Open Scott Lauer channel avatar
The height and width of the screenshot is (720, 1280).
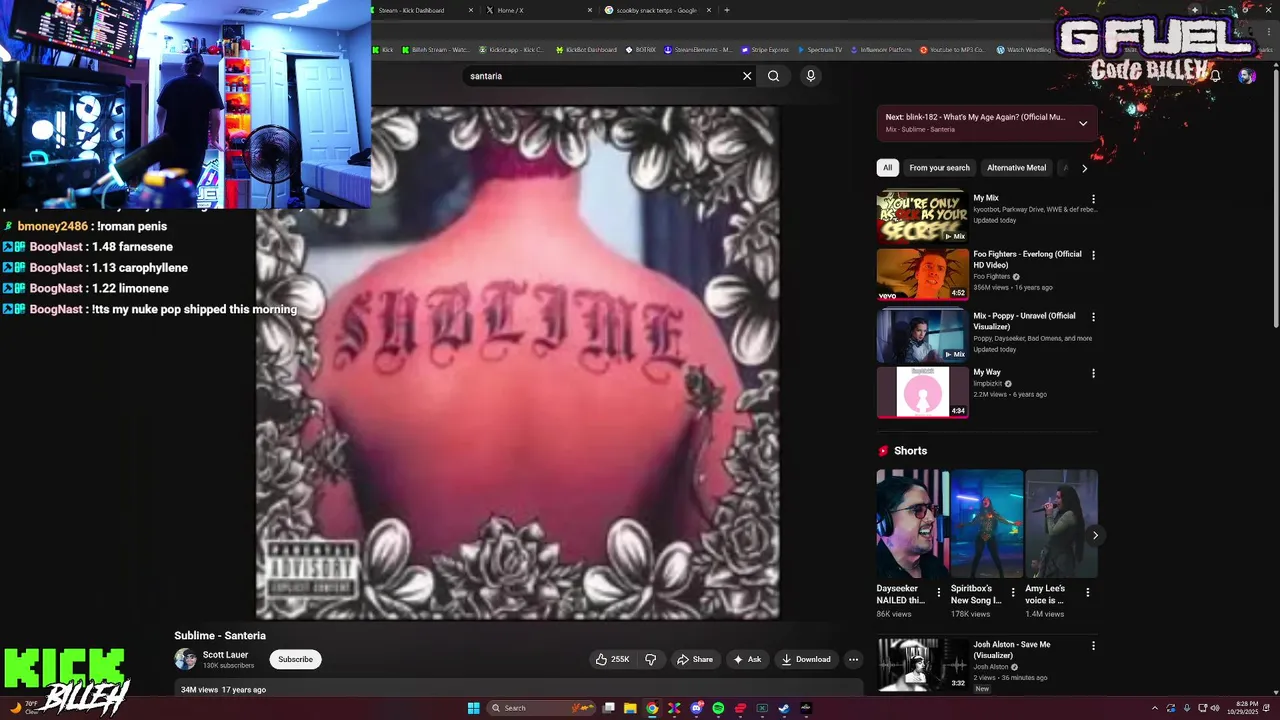[185, 659]
